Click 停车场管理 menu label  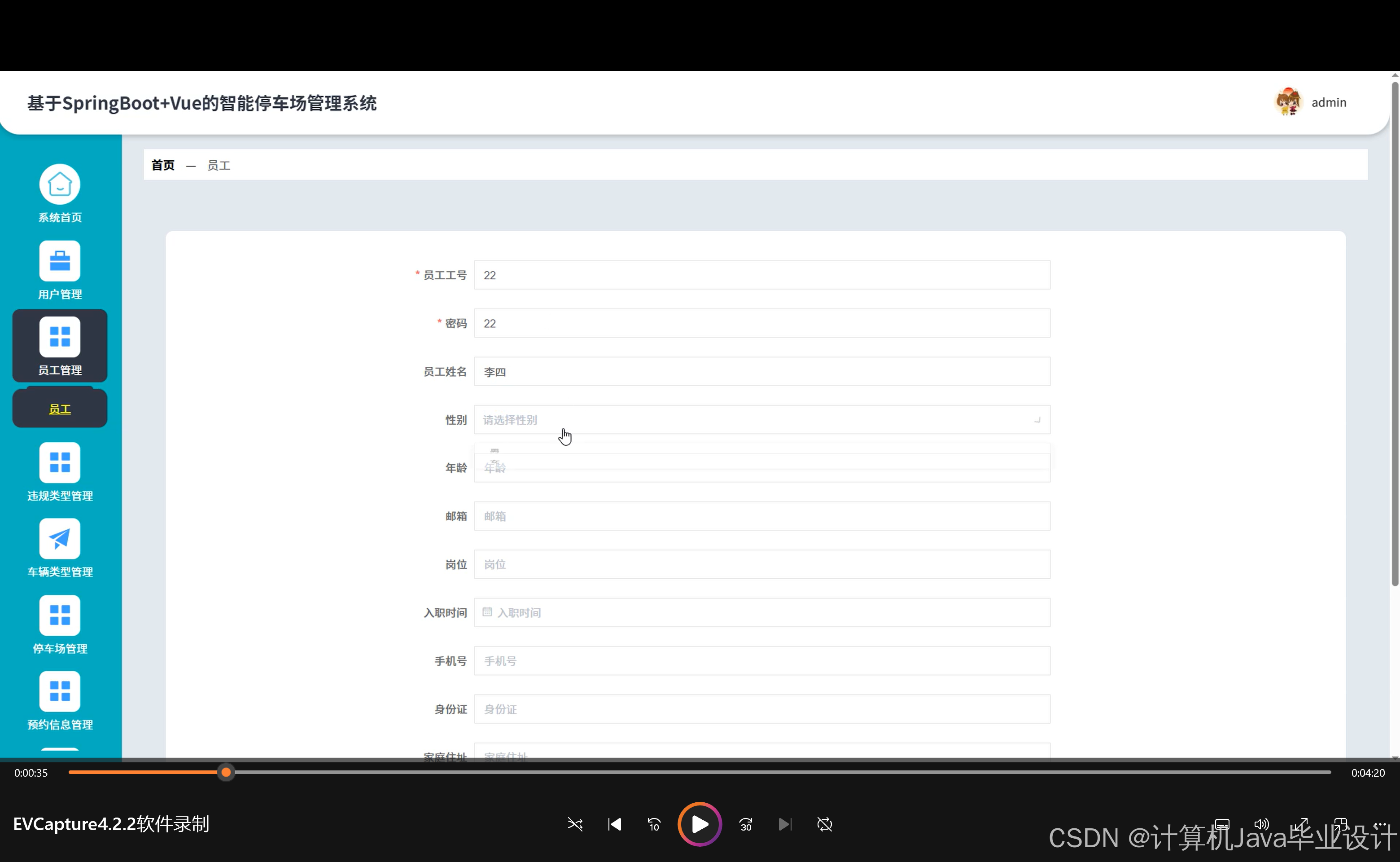click(60, 648)
